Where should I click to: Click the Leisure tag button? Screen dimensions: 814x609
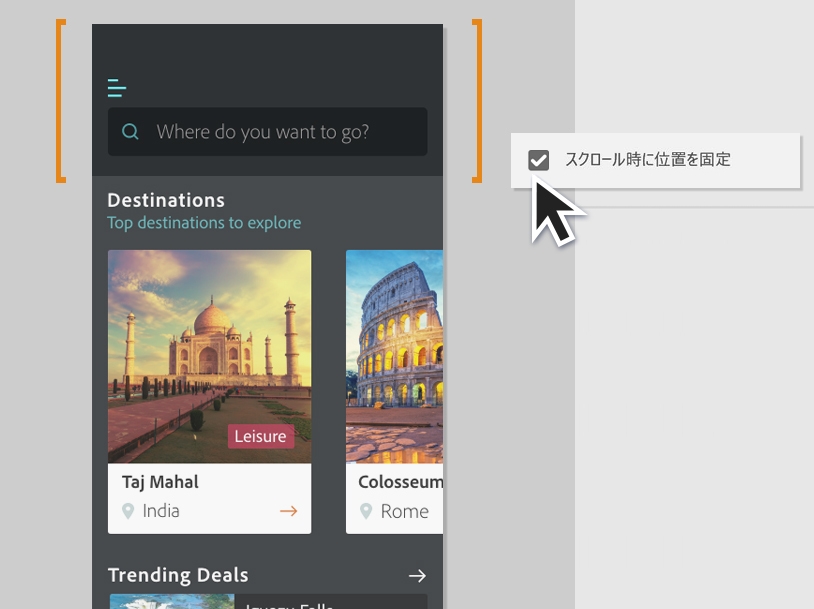[260, 436]
